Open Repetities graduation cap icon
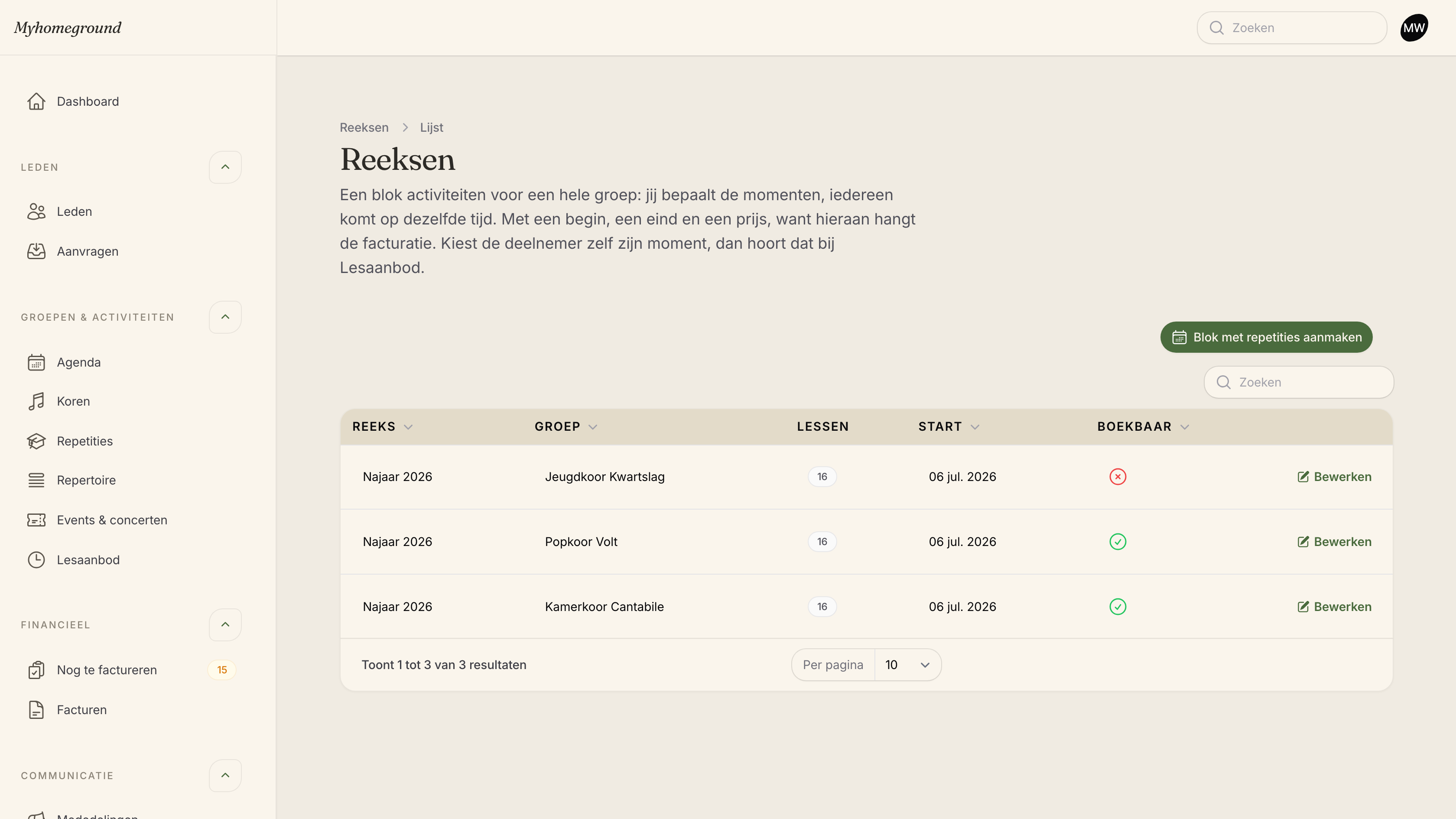 click(x=36, y=441)
